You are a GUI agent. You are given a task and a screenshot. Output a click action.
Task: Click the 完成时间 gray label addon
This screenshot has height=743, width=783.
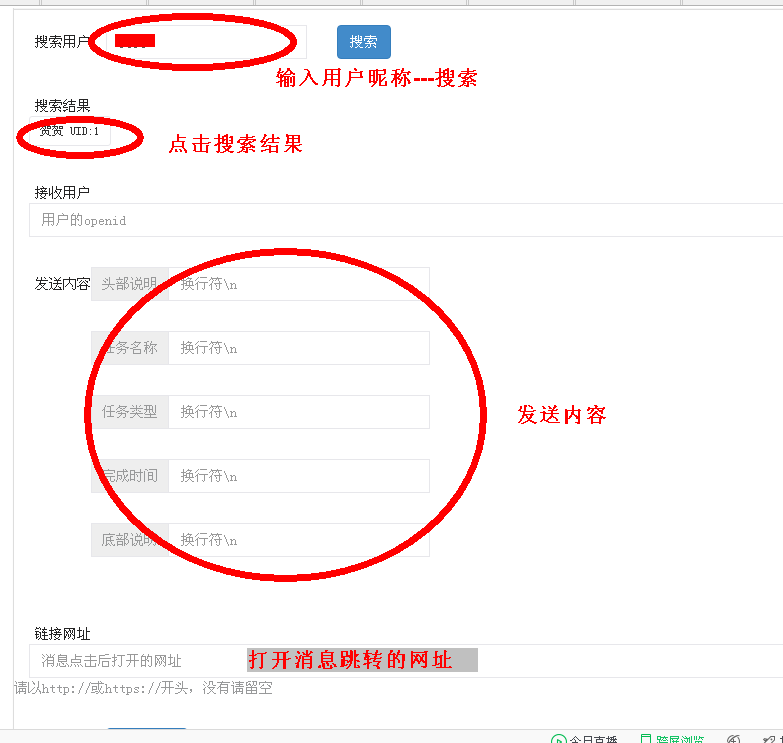tap(130, 476)
